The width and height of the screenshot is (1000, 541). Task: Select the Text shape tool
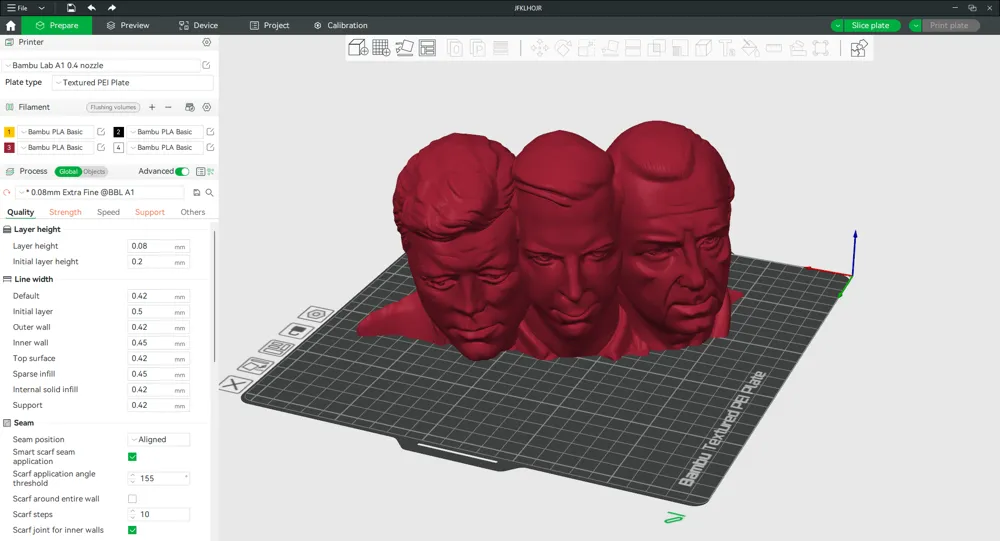[727, 48]
